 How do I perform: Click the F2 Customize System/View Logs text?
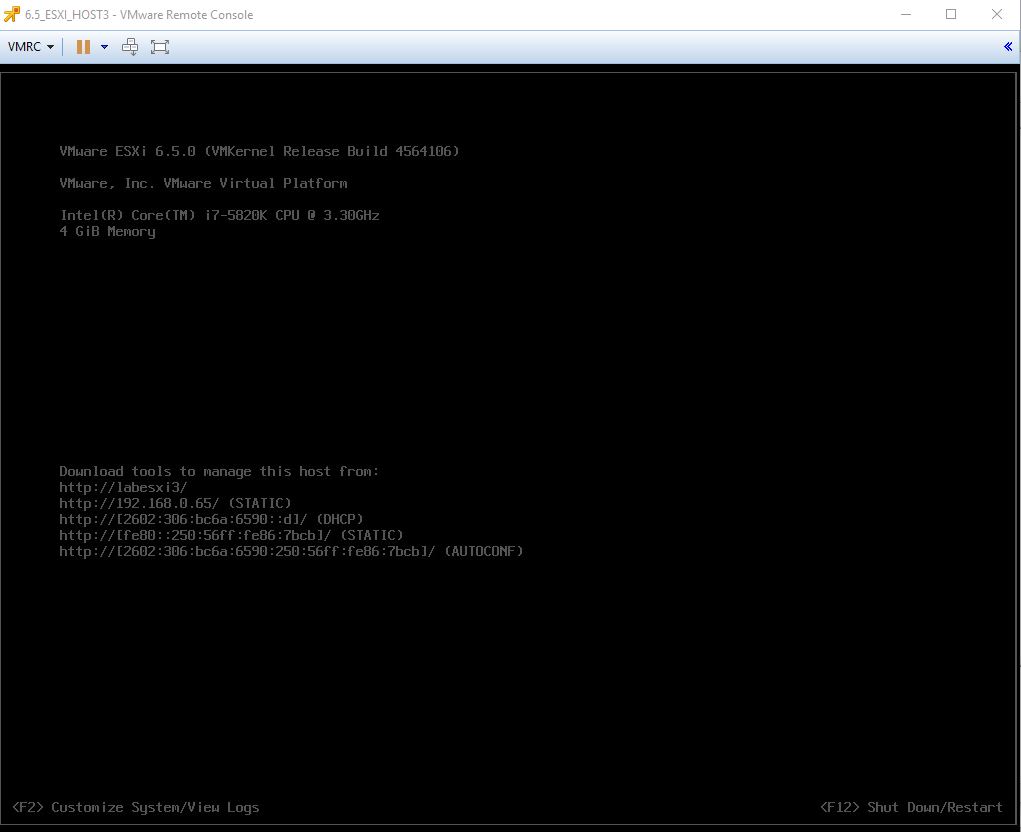pos(135,807)
